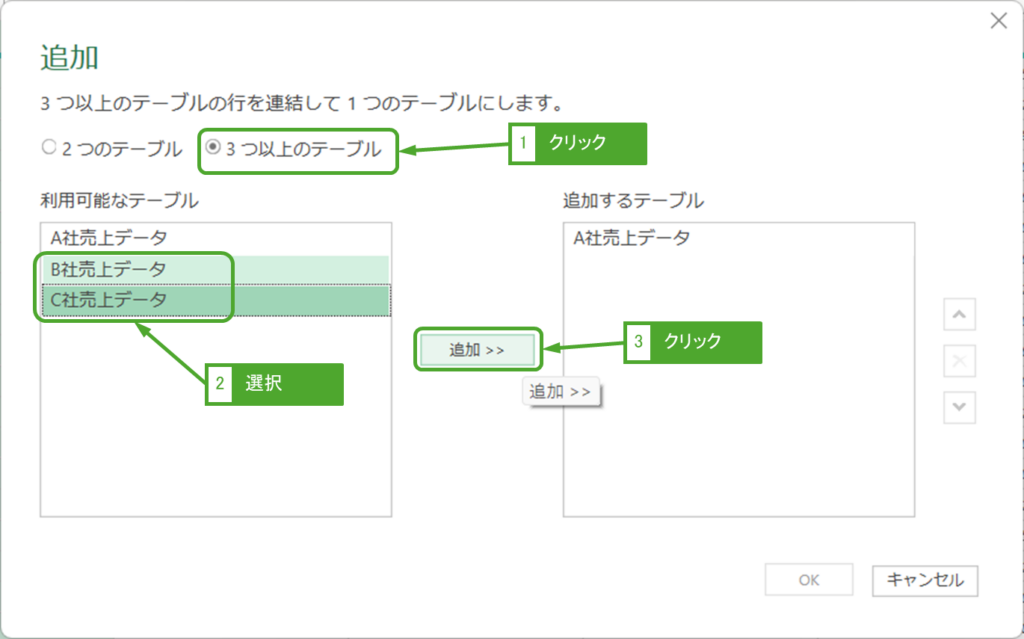Click the 追加 >> button
This screenshot has height=639, width=1024.
[477, 350]
